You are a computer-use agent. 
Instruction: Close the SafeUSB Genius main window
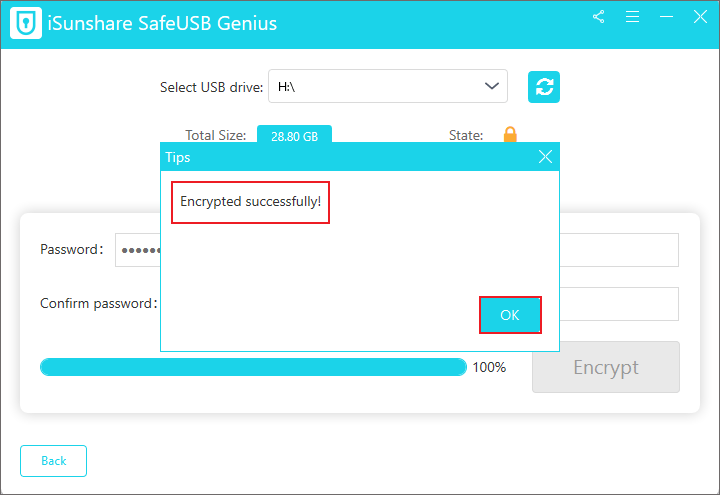699,17
